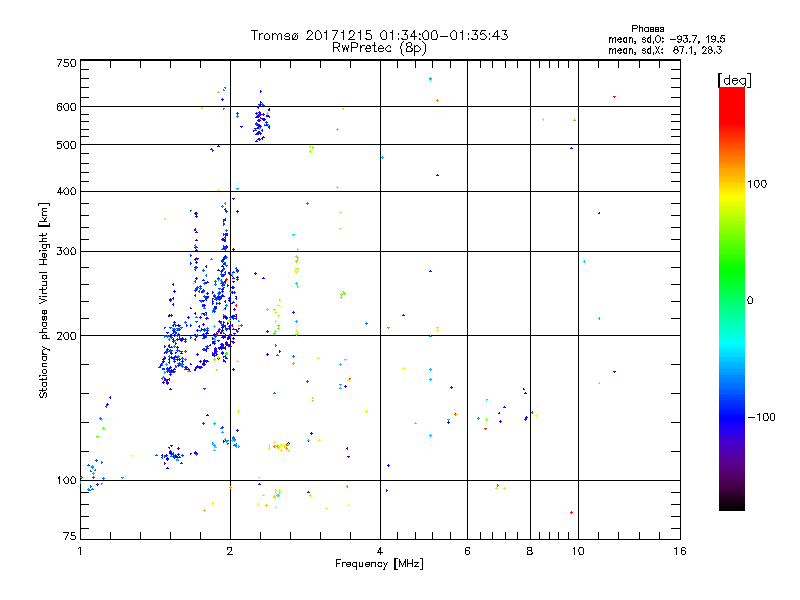Click the 'Phases' heading text

pos(647,29)
